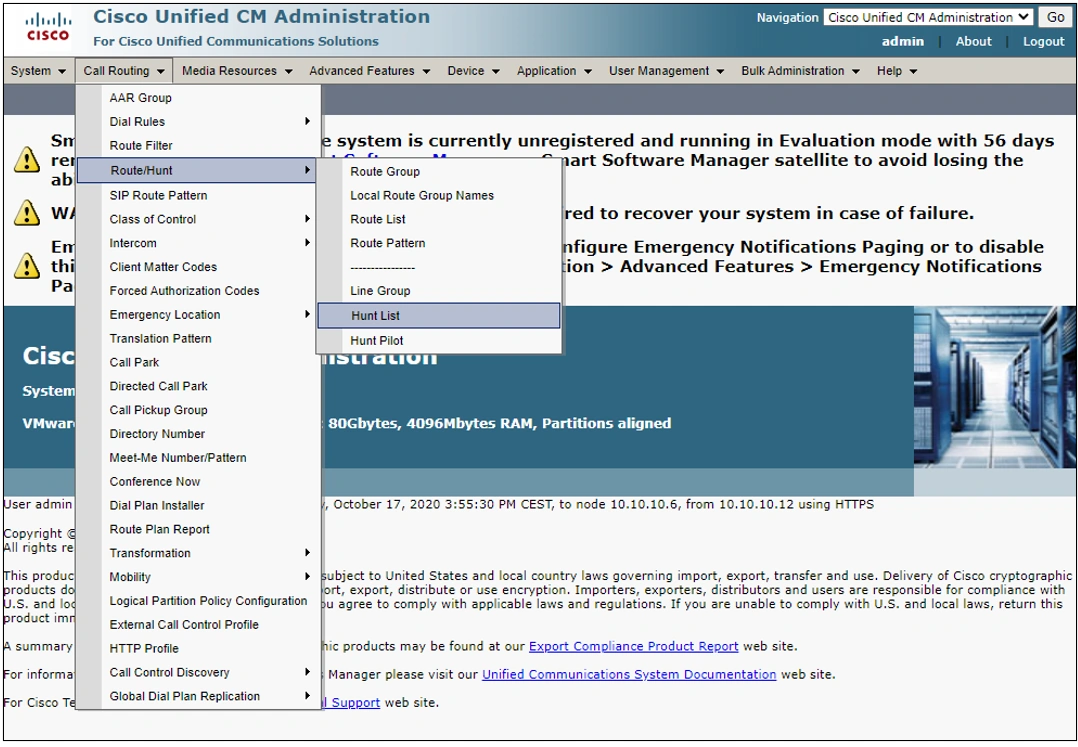Select External Call Control Profile entry

(x=197, y=625)
